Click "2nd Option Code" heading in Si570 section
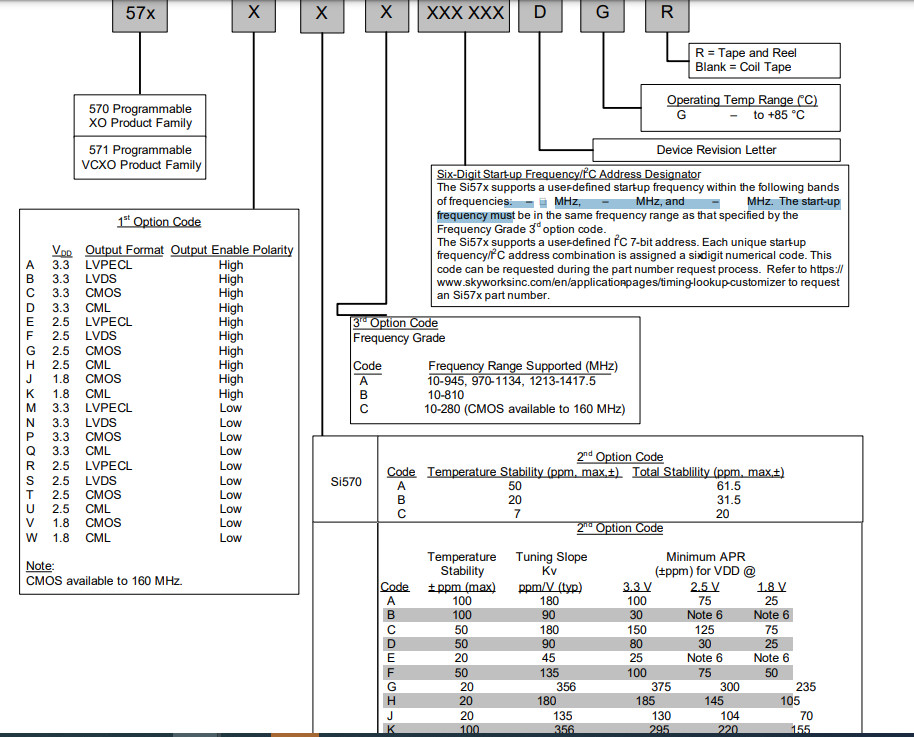914x737 pixels. (x=620, y=457)
